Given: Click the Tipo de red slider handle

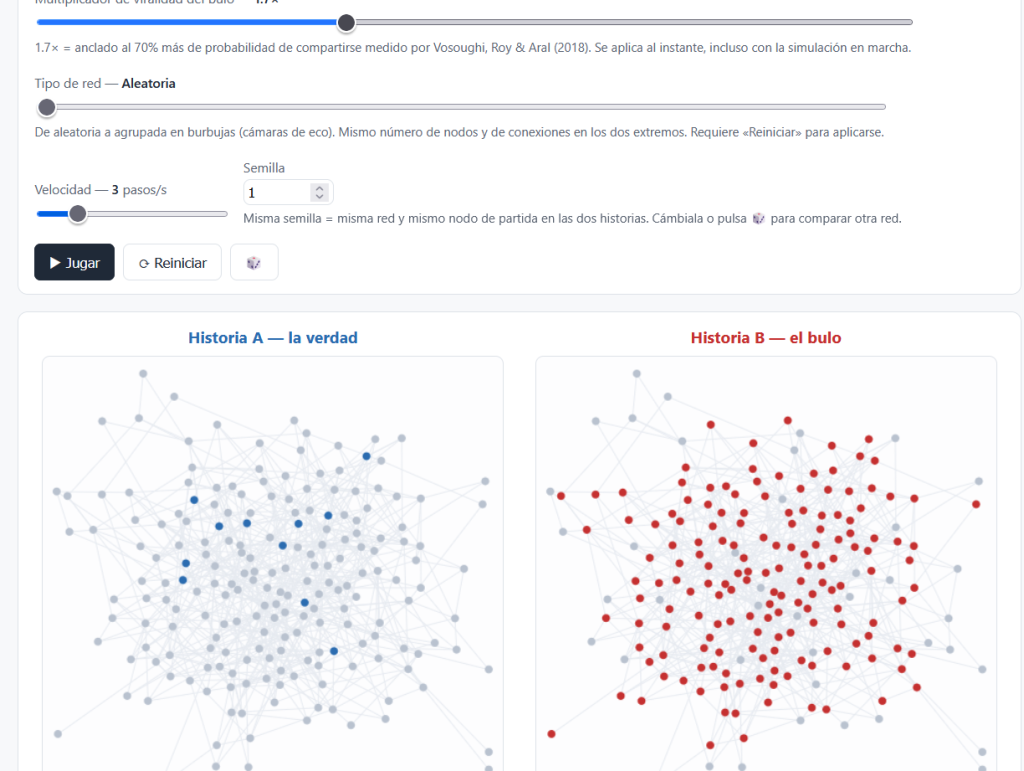Looking at the screenshot, I should pos(47,107).
